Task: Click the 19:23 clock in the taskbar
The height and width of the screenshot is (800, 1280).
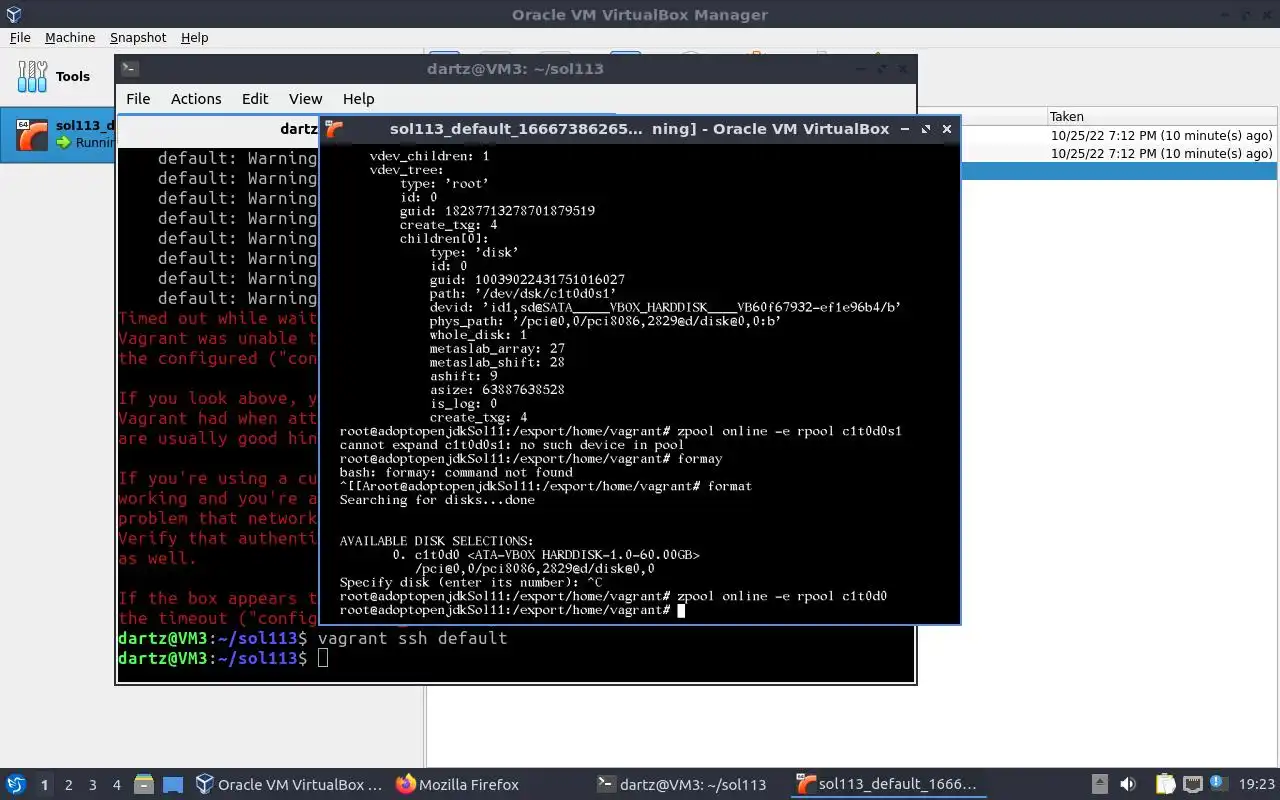Action: 1257,785
